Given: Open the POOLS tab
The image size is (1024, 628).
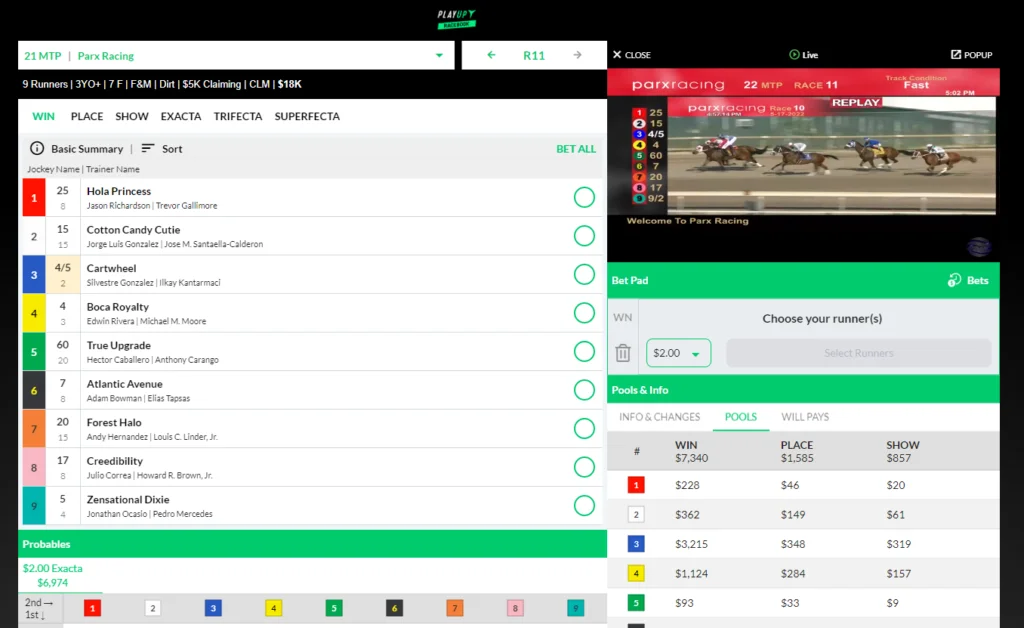Looking at the screenshot, I should (741, 416).
